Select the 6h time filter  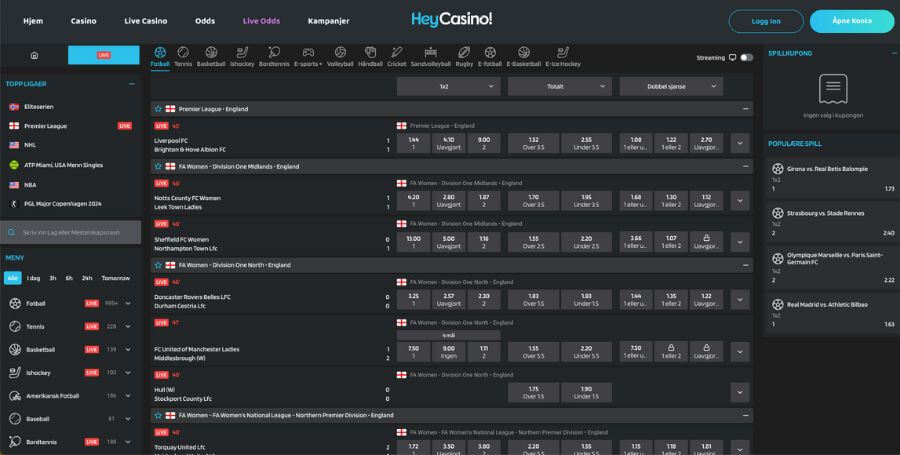click(x=69, y=278)
